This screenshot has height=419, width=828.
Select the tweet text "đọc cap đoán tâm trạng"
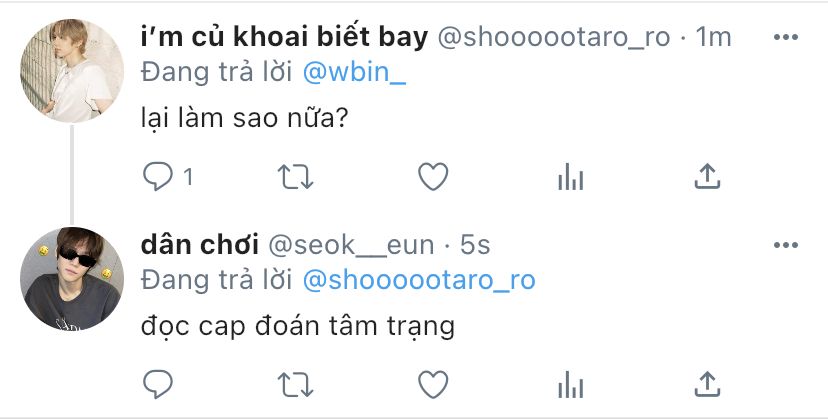[298, 326]
